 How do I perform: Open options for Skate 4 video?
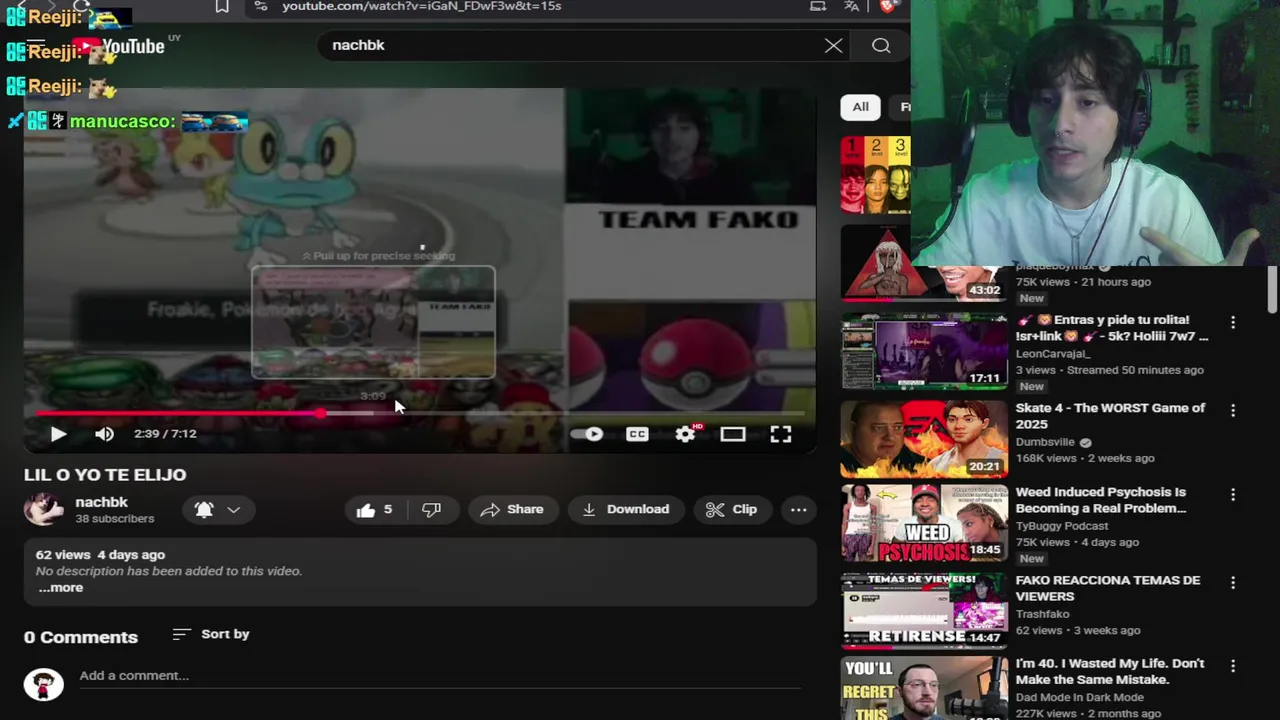coord(1233,410)
